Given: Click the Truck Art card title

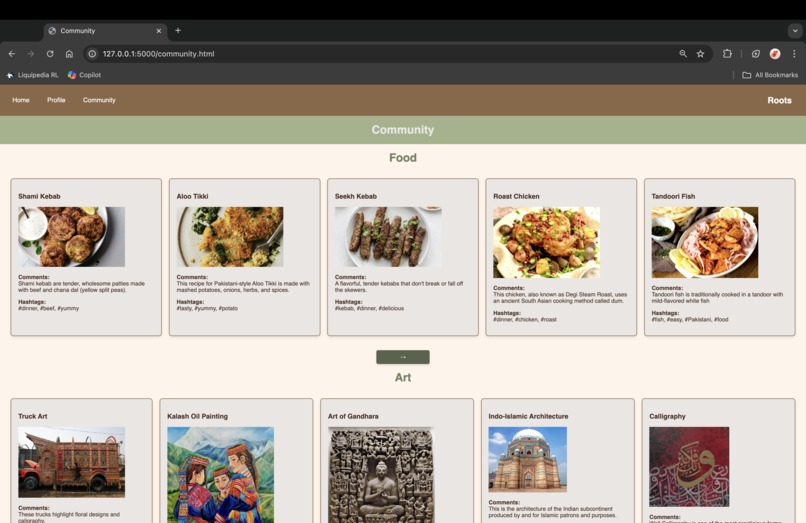Looking at the screenshot, I should coord(32,417).
